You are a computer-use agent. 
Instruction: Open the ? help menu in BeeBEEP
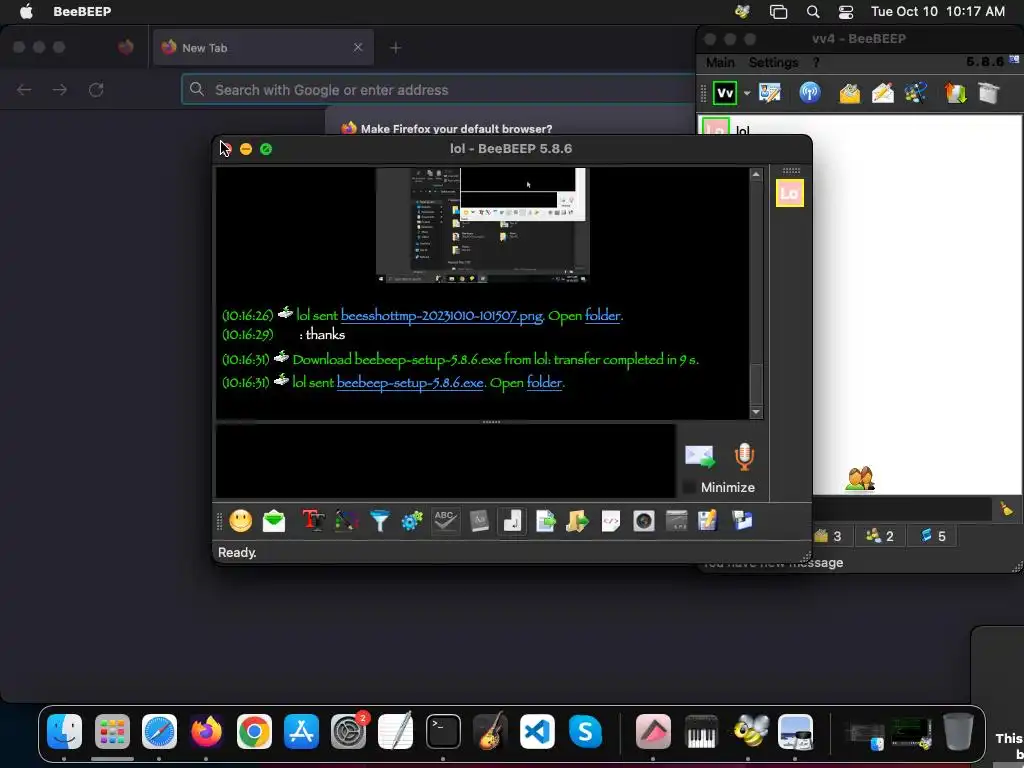(x=816, y=63)
